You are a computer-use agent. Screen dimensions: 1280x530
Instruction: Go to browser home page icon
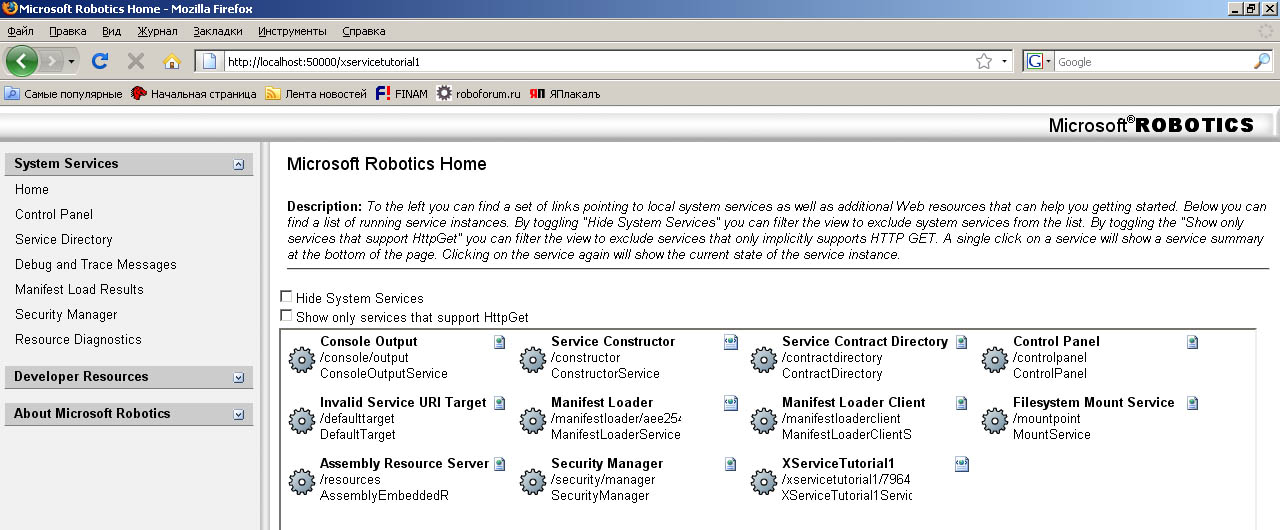tap(172, 61)
